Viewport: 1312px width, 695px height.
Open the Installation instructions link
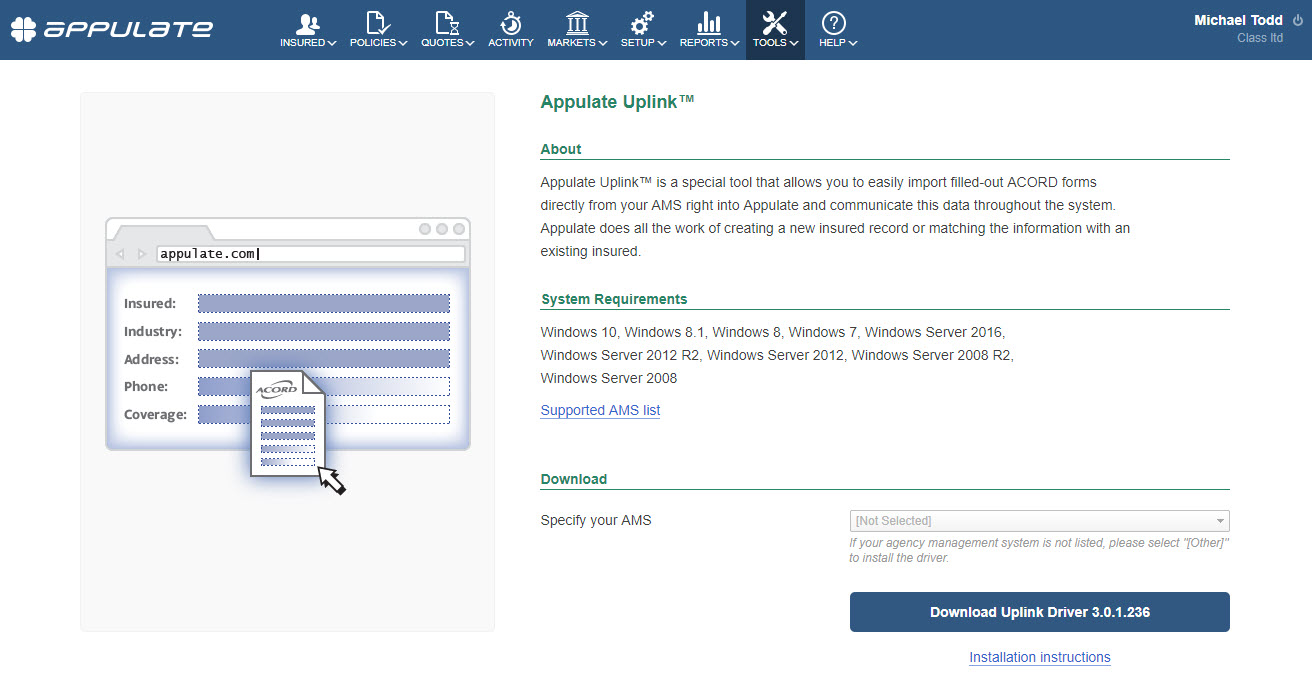click(x=1039, y=657)
